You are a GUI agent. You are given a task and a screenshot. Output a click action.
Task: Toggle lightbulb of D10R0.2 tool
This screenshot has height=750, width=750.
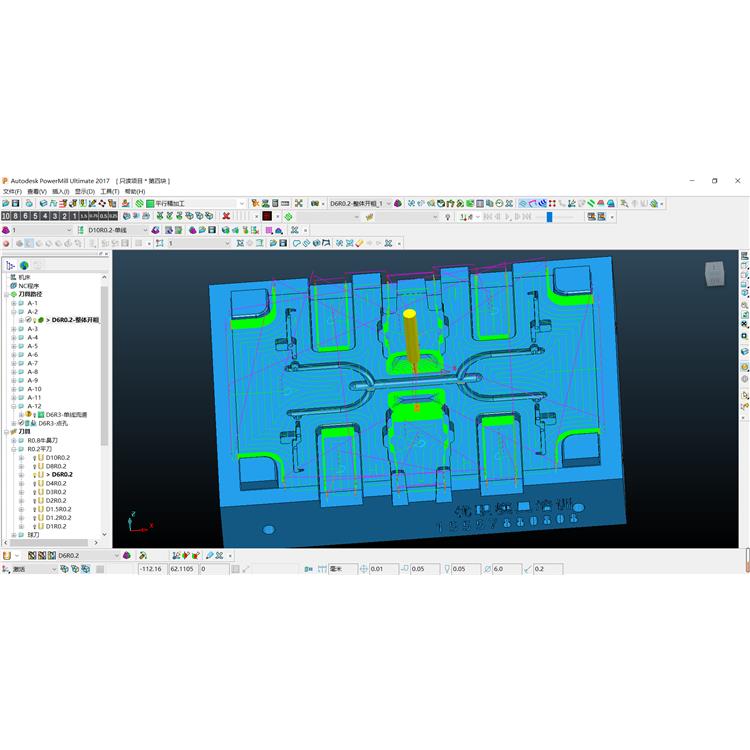(x=35, y=458)
